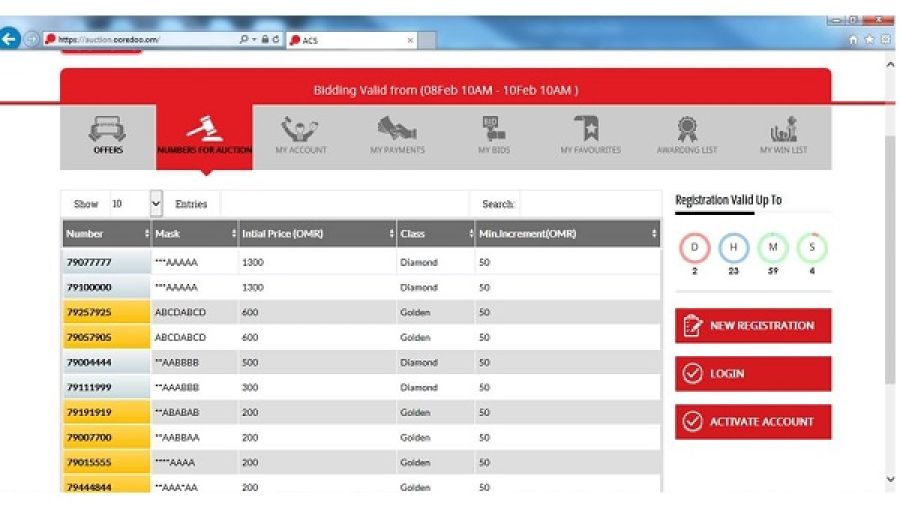Screen dimensions: 900x507
Task: Open the Offers car icon tab
Action: [107, 129]
